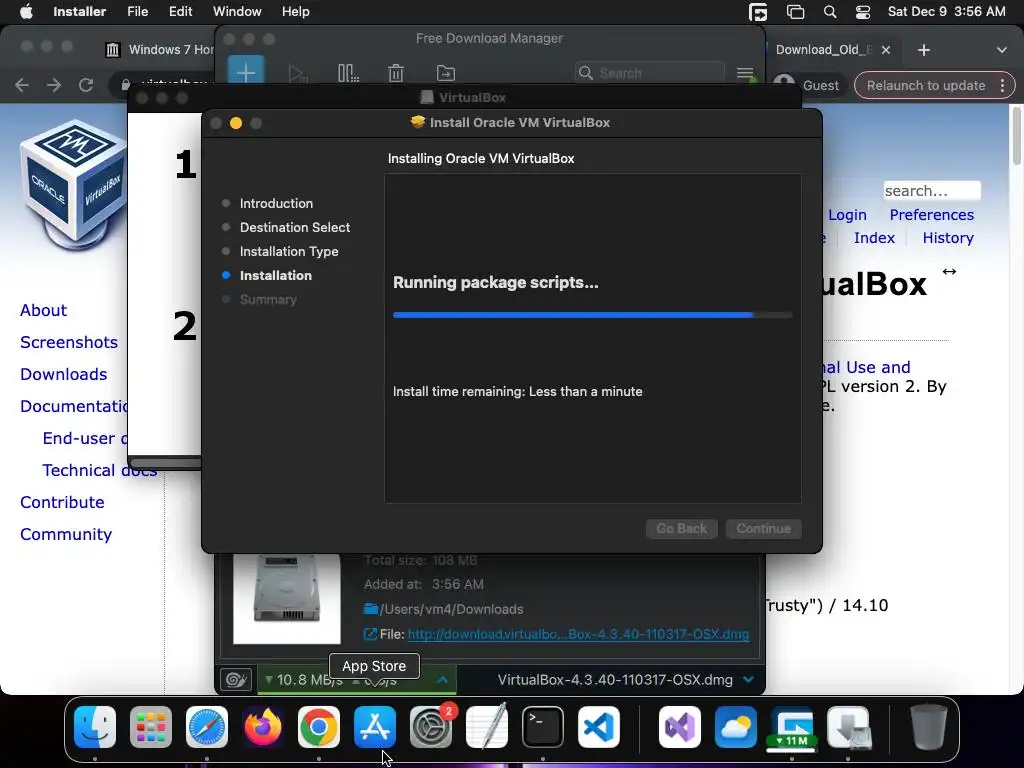
Task: Open a new browser tab
Action: pos(923,50)
